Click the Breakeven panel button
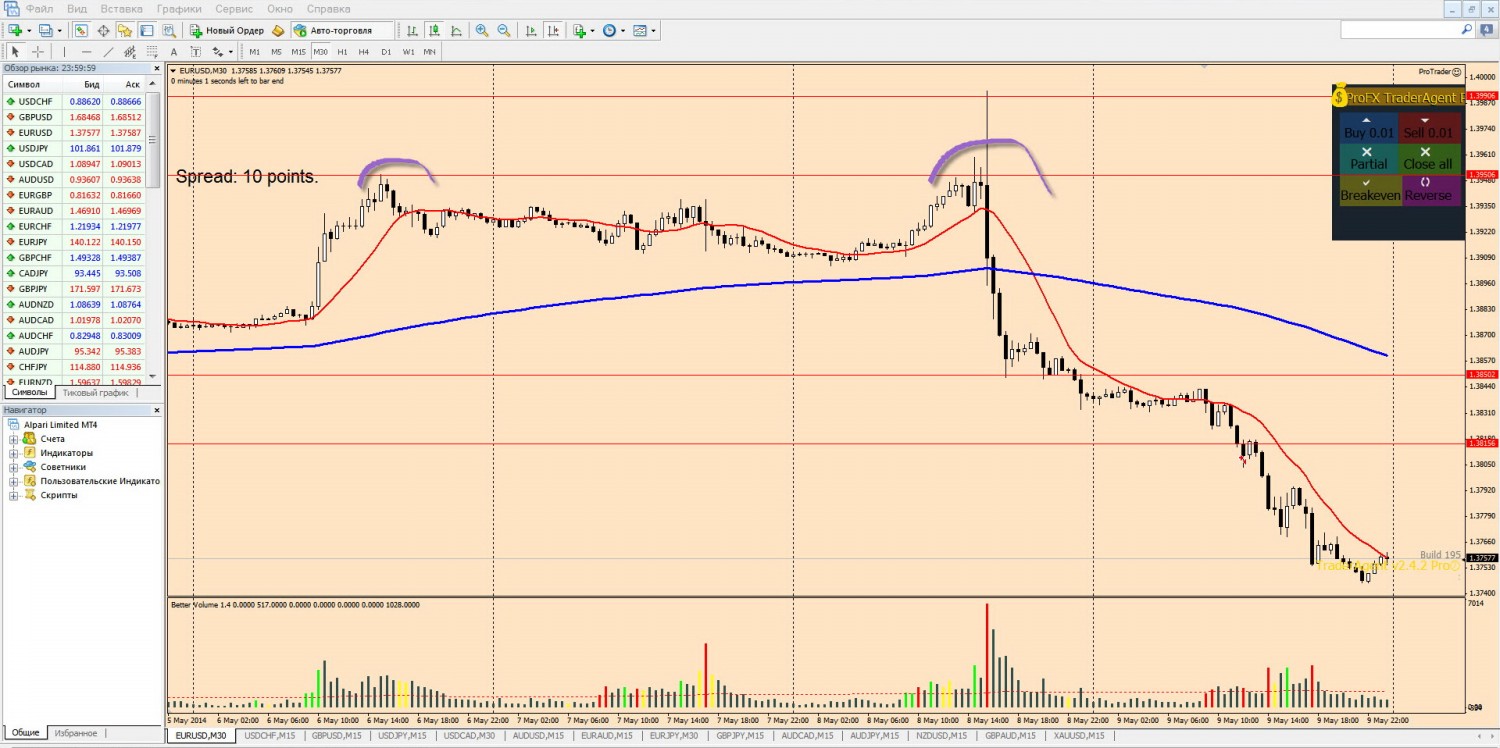 tap(1369, 191)
